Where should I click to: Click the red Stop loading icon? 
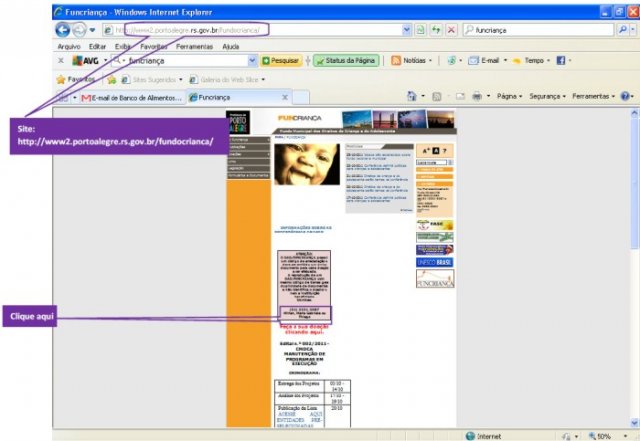pyautogui.click(x=452, y=30)
